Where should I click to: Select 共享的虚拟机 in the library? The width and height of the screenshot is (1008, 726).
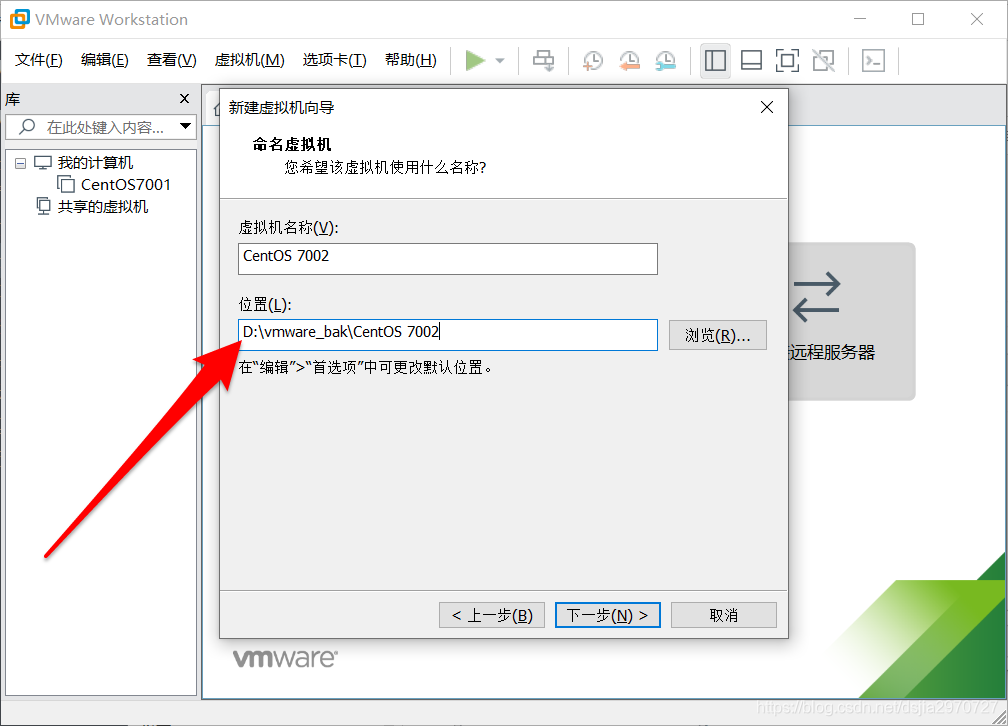coord(103,206)
